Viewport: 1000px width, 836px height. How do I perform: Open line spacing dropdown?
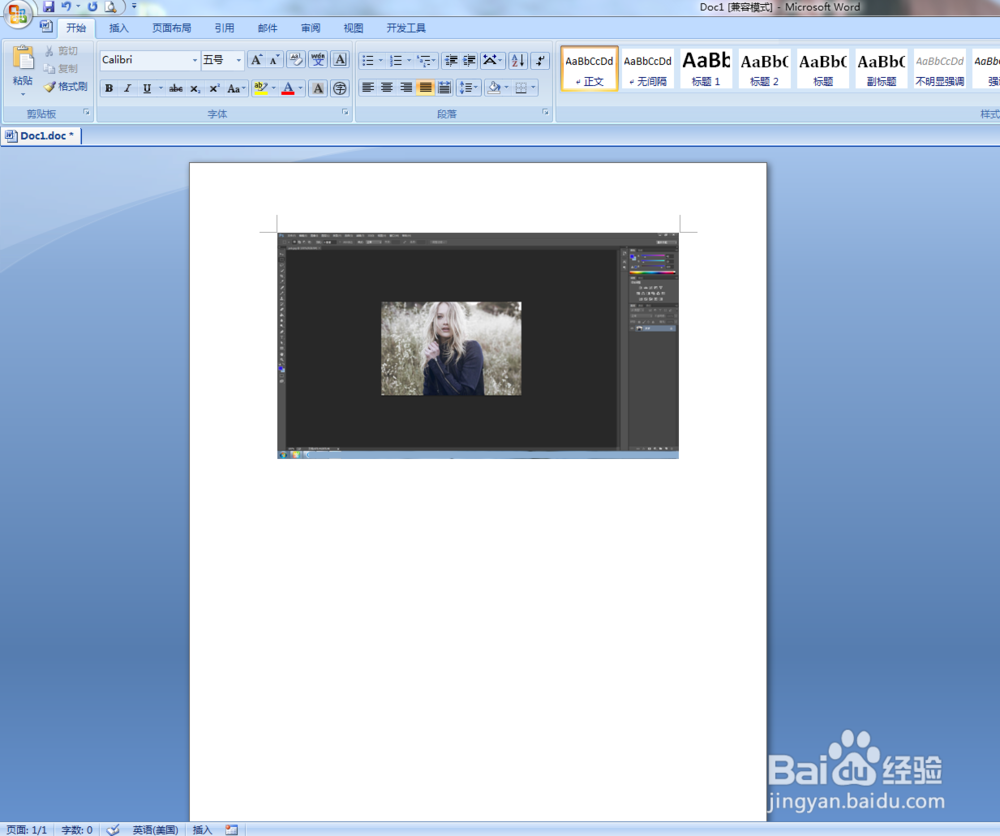pos(469,88)
